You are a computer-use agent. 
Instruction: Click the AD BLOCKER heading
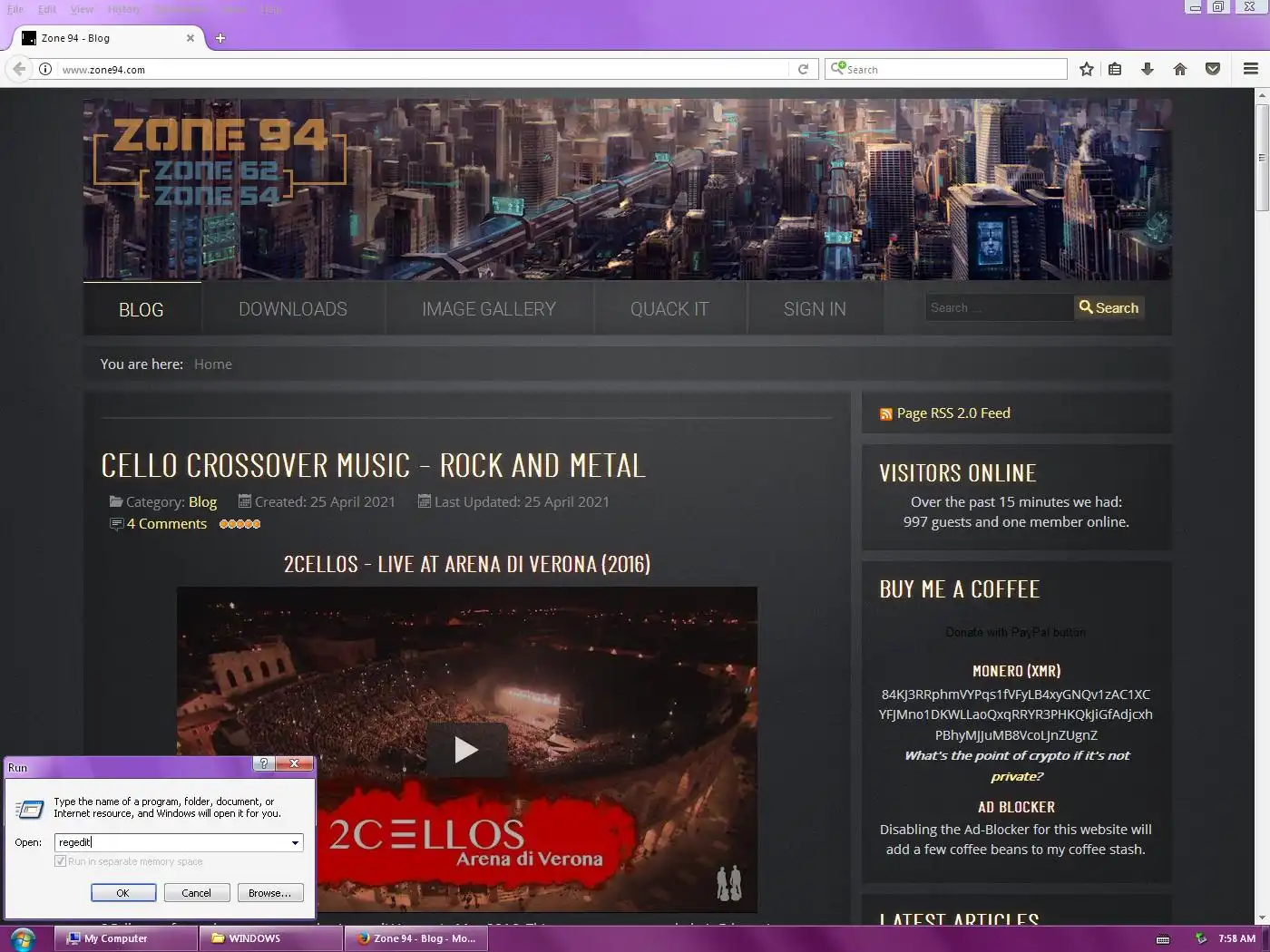coord(1016,807)
